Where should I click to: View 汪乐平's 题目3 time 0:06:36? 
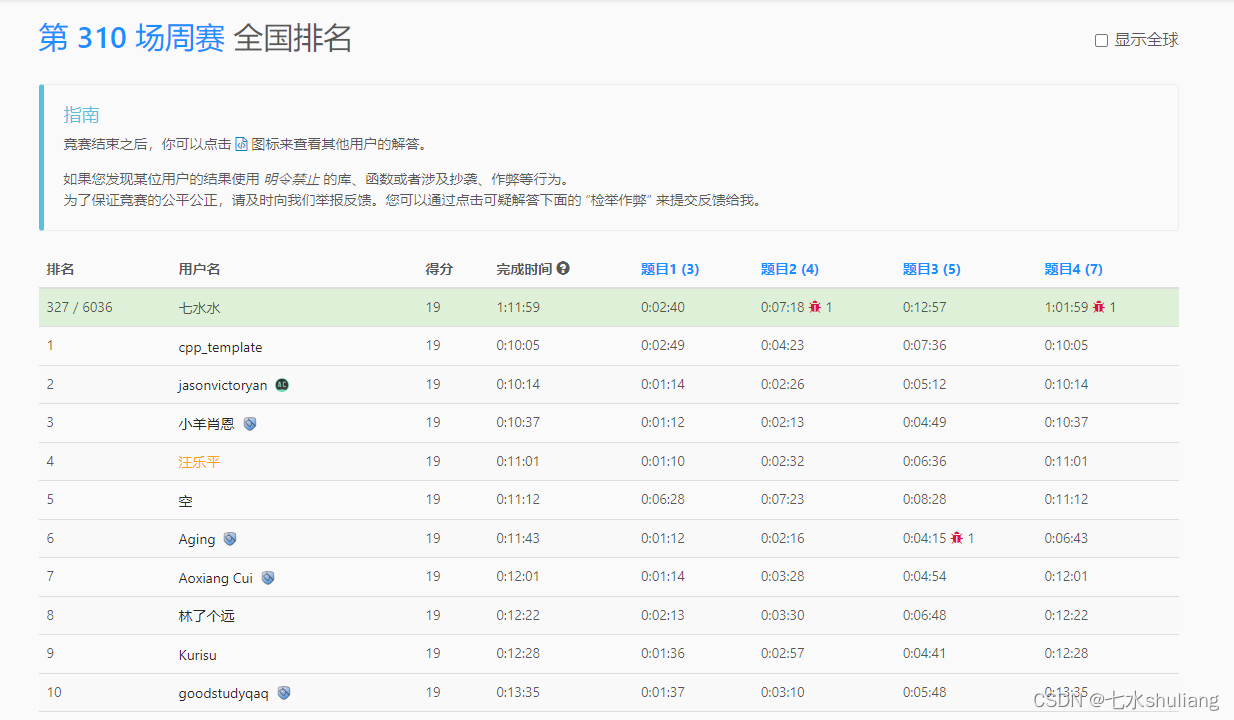(x=925, y=461)
